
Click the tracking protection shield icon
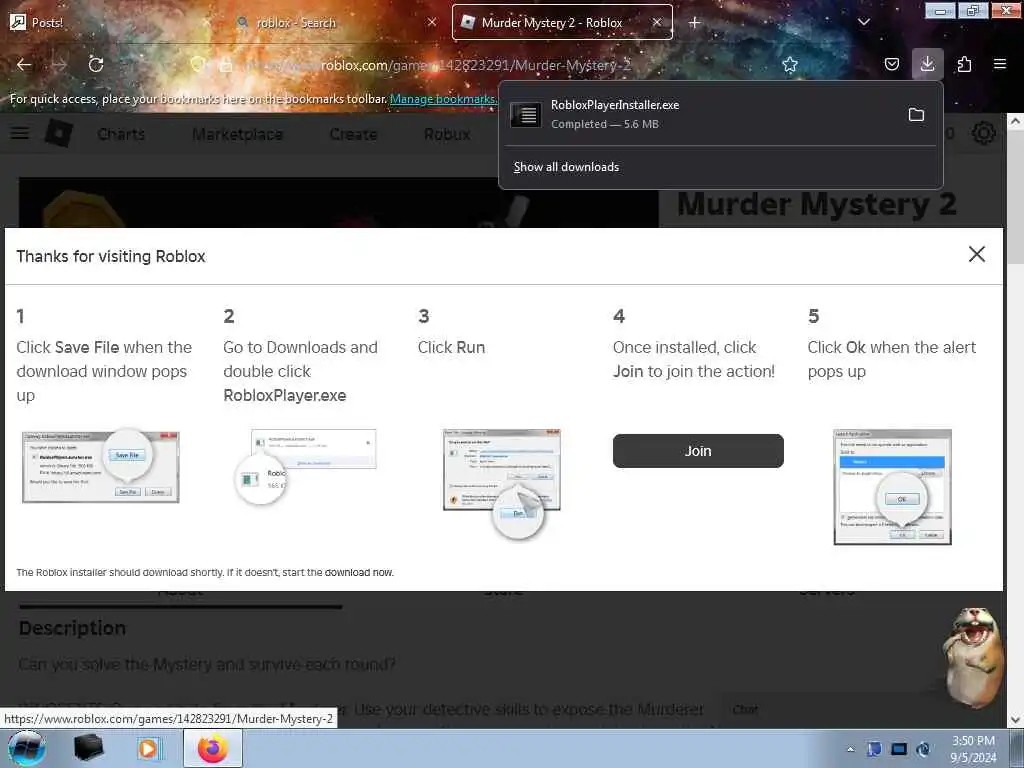tap(198, 64)
